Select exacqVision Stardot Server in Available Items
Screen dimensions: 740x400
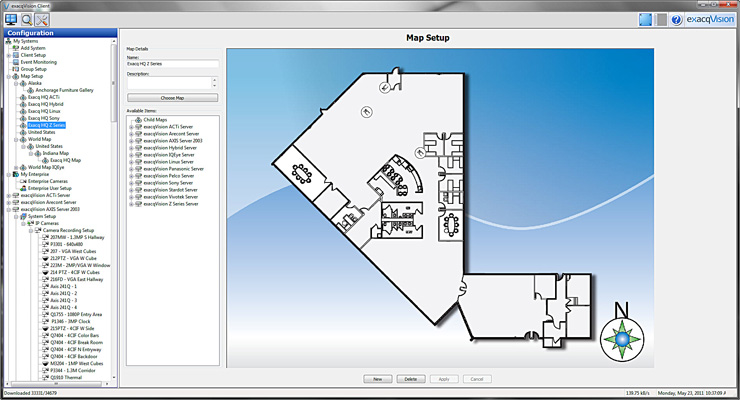pos(170,190)
